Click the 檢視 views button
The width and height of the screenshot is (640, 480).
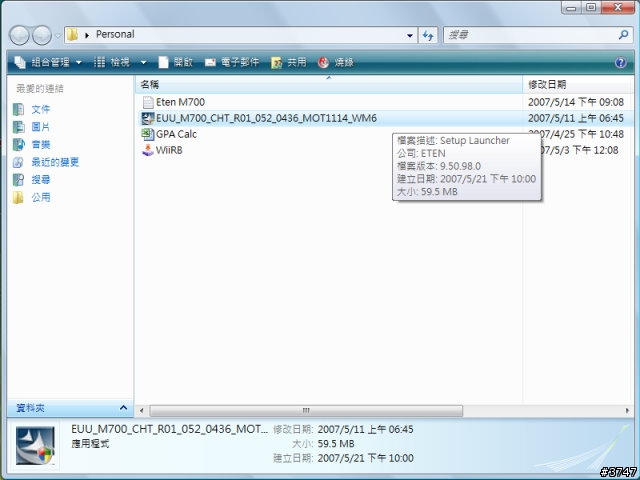(111, 62)
